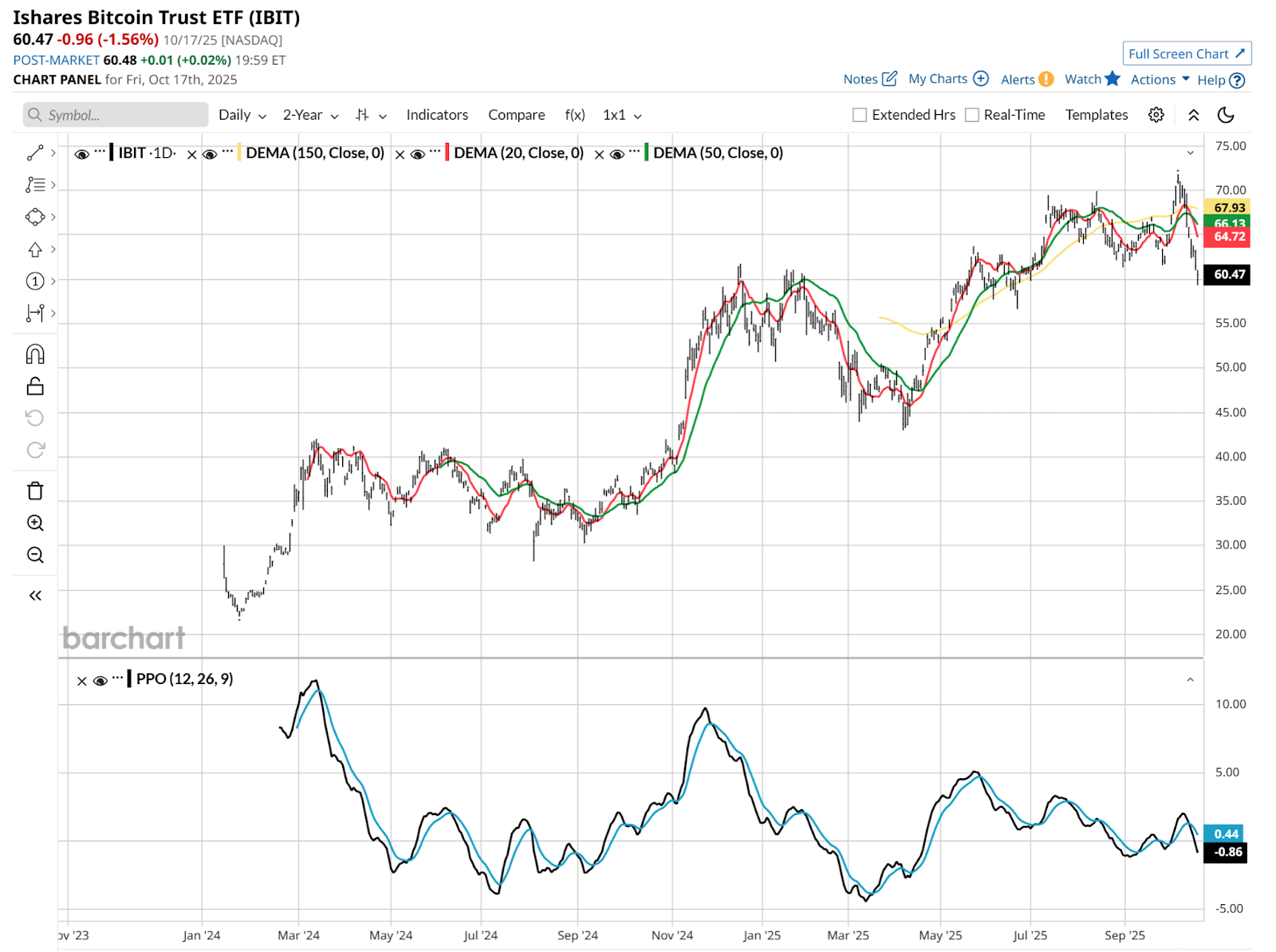Hide the PPO (12, 26, 9) study
Viewport: 1276px width, 952px height.
coord(100,680)
